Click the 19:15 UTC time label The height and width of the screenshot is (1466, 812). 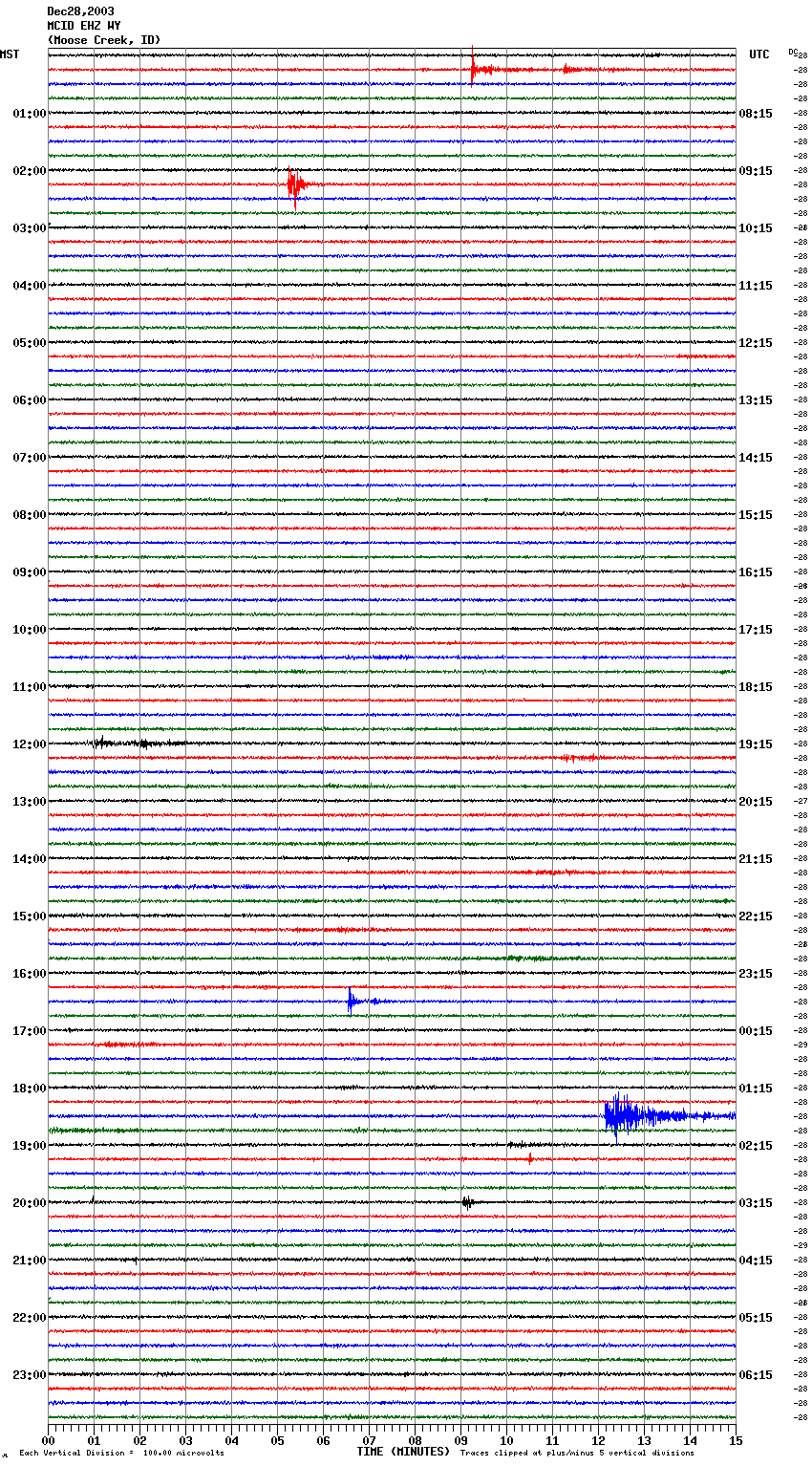(756, 744)
